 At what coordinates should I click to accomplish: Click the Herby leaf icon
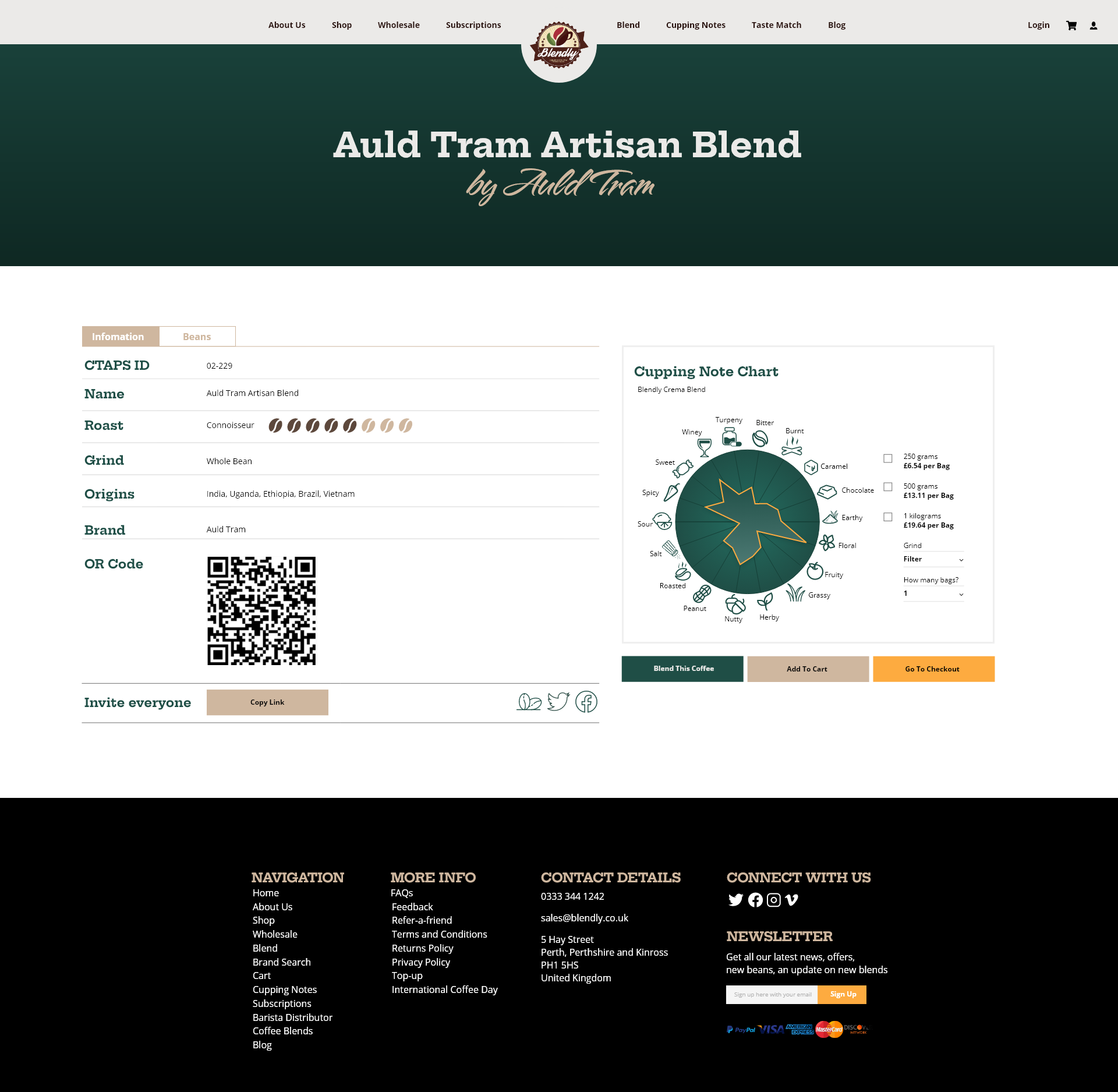click(x=765, y=601)
